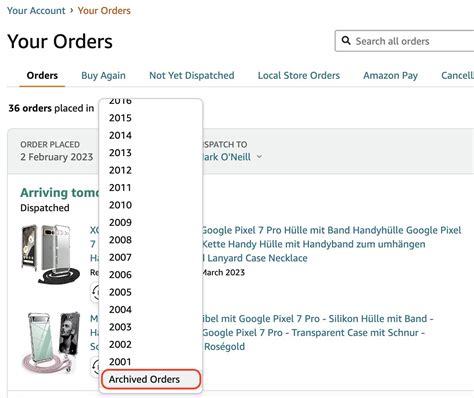
Task: Open the Amazon Pay tab
Action: [390, 75]
